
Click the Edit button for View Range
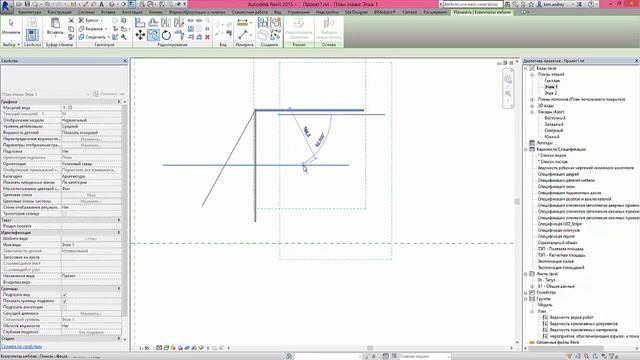pos(91,313)
